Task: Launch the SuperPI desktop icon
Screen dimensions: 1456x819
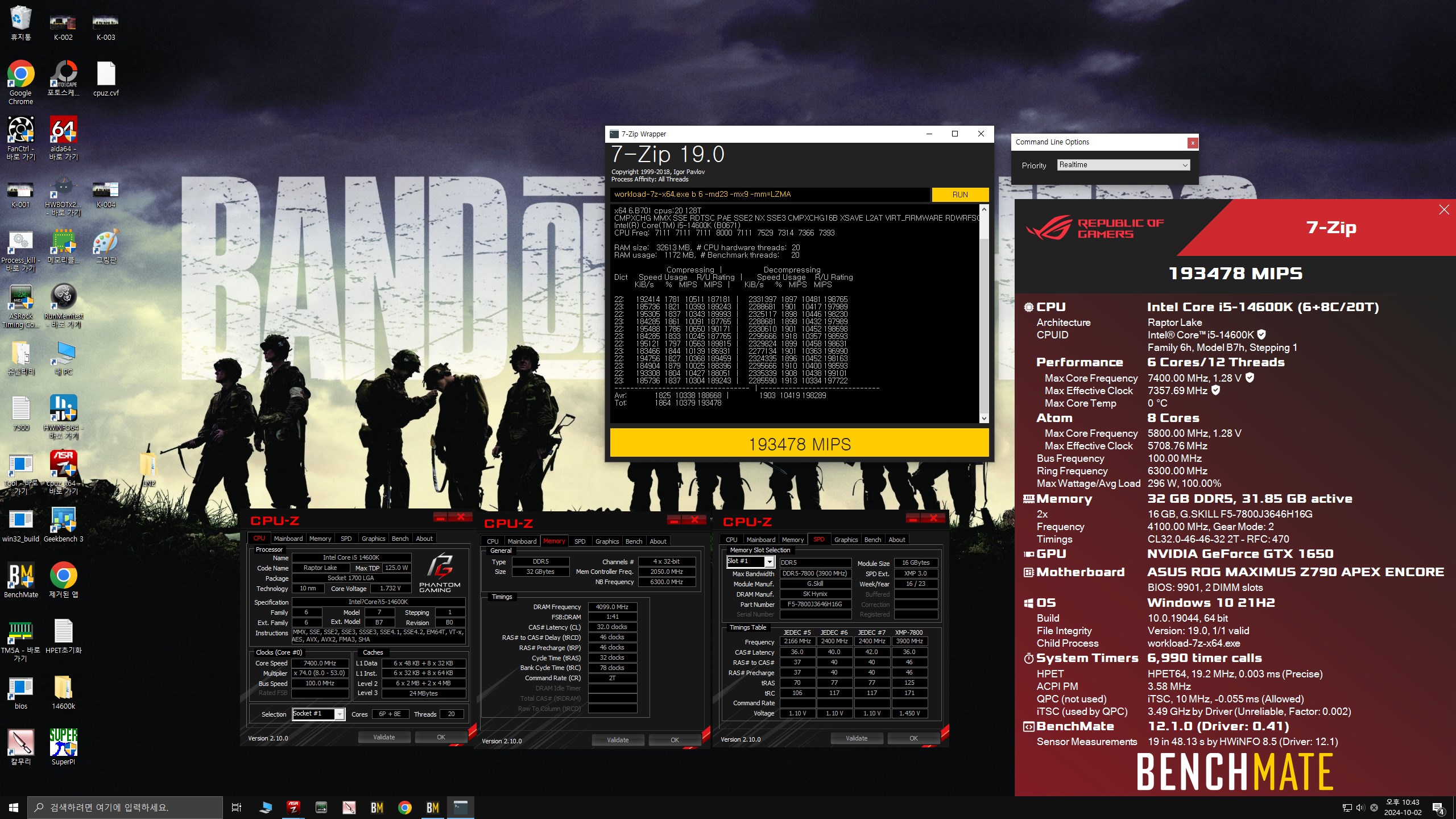Action: tap(63, 747)
